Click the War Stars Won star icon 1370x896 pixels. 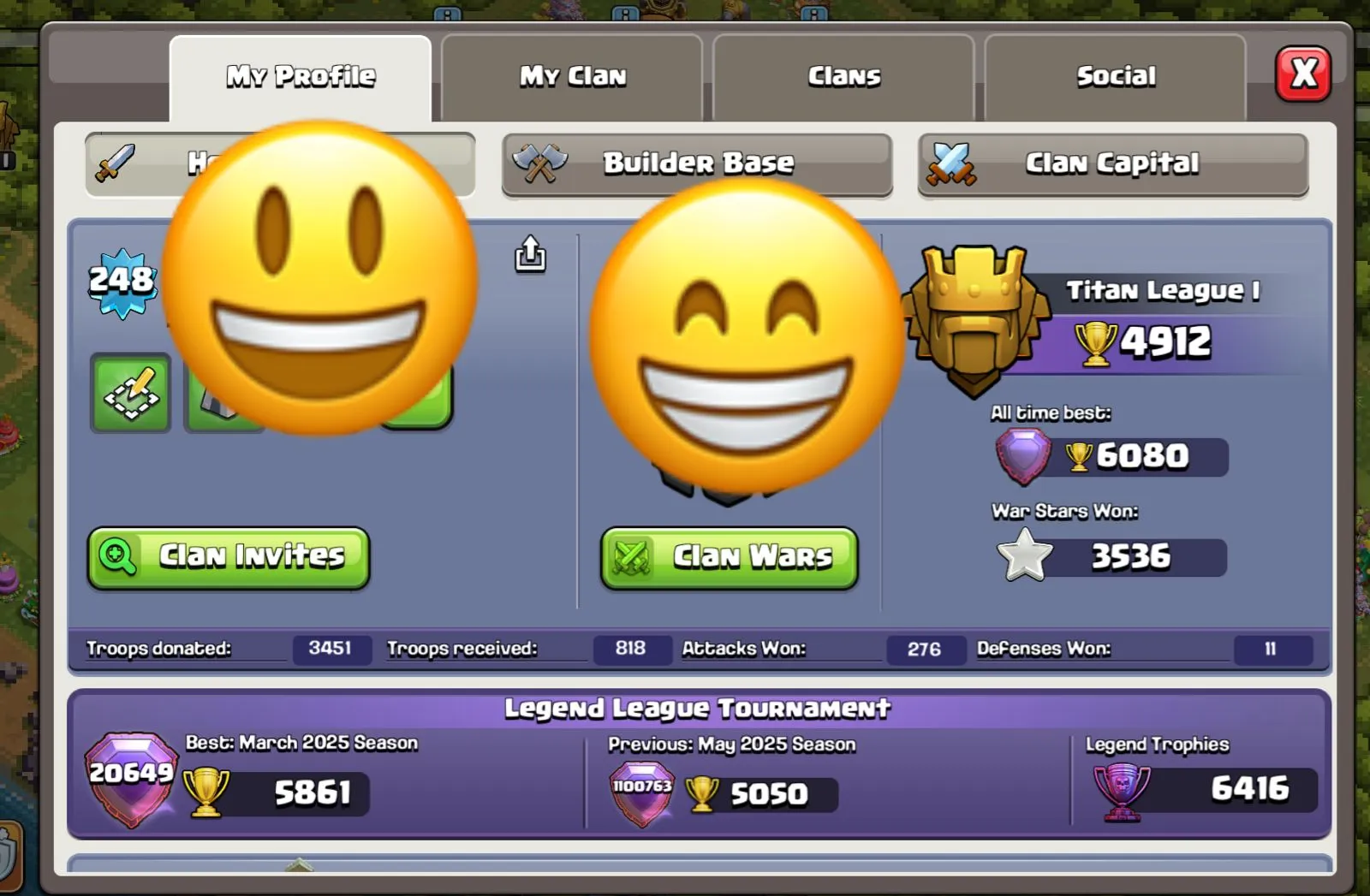pyautogui.click(x=1025, y=555)
